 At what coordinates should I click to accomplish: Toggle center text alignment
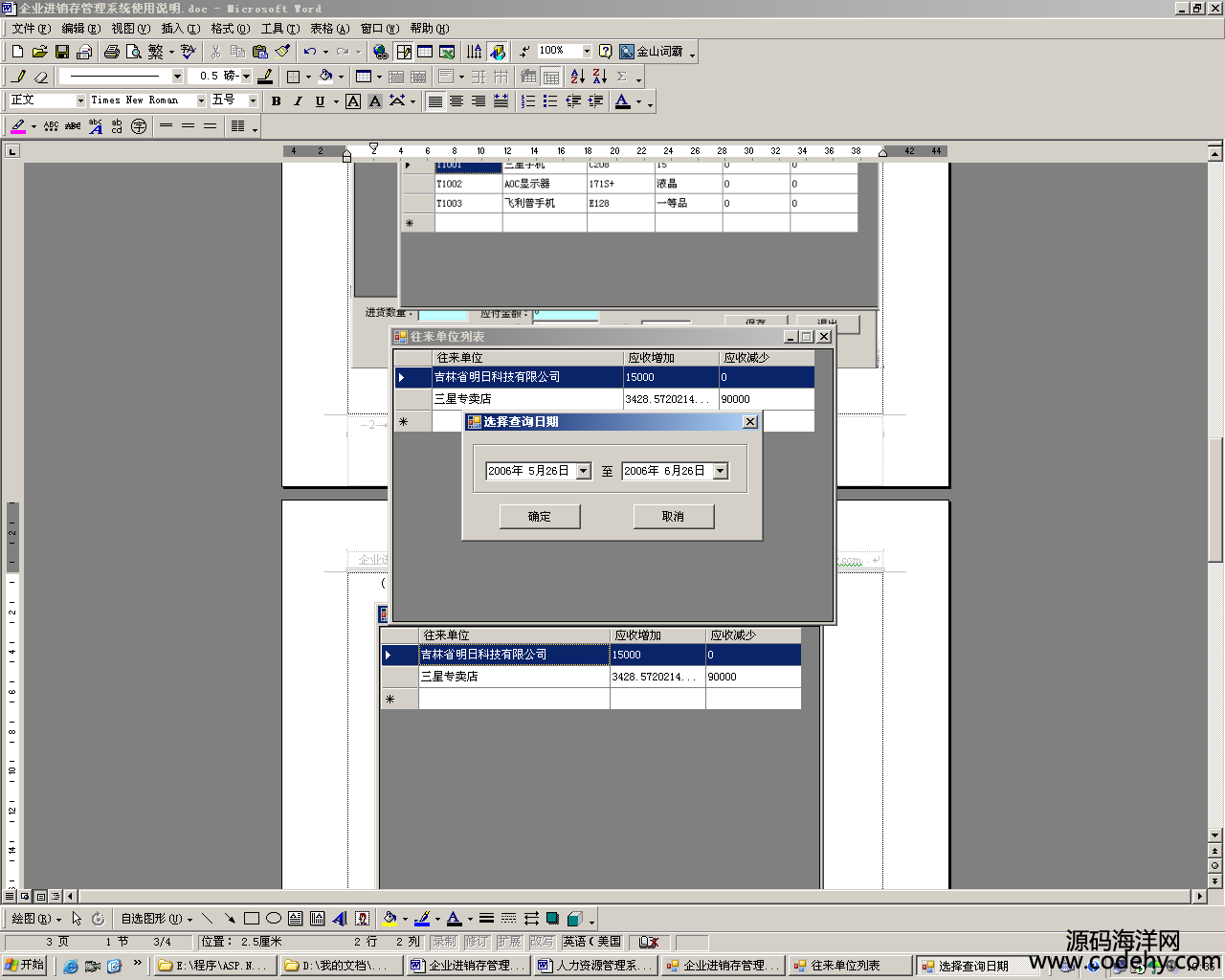point(457,101)
